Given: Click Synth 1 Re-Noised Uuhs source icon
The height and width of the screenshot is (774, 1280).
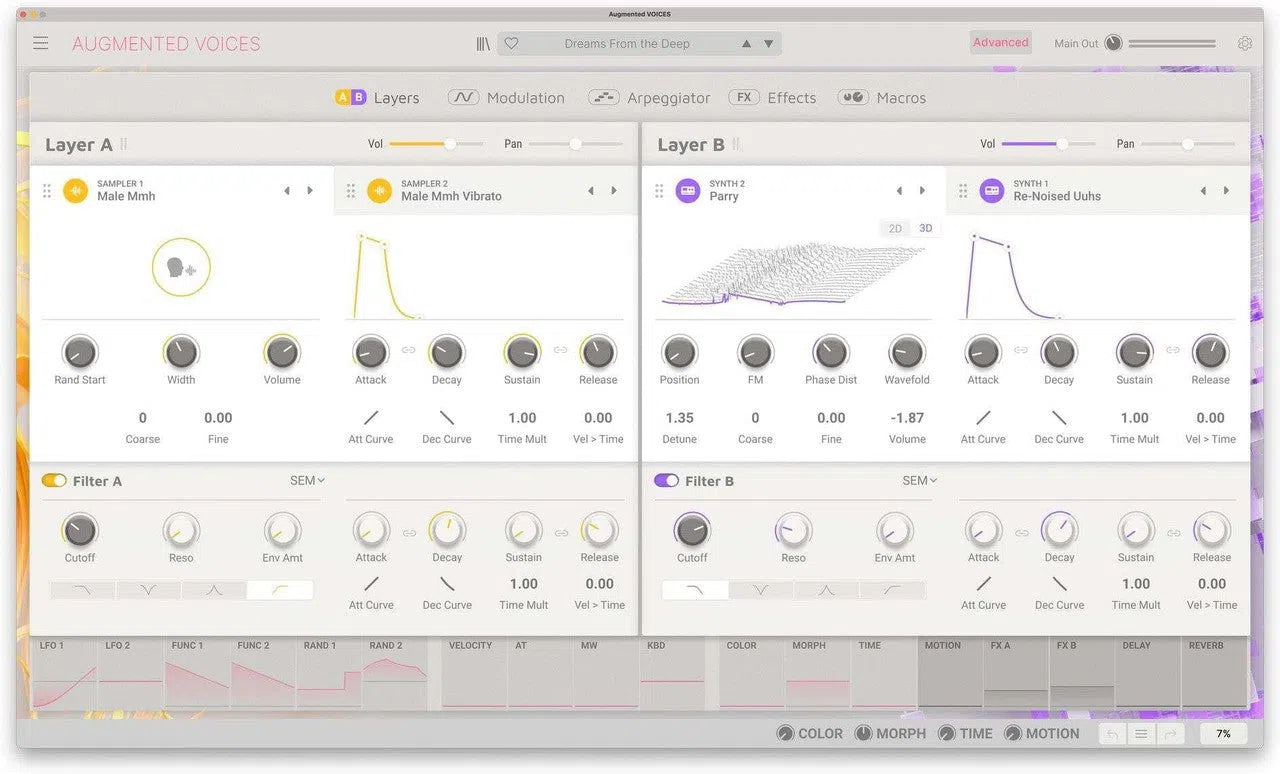Looking at the screenshot, I should 991,190.
